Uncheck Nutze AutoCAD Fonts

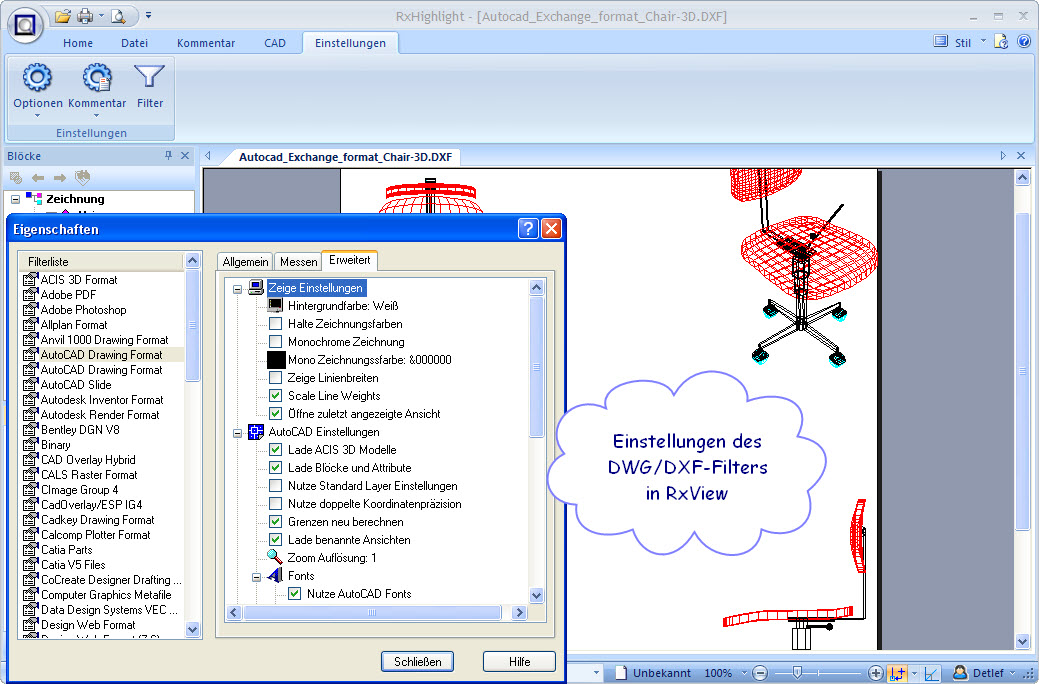point(295,593)
